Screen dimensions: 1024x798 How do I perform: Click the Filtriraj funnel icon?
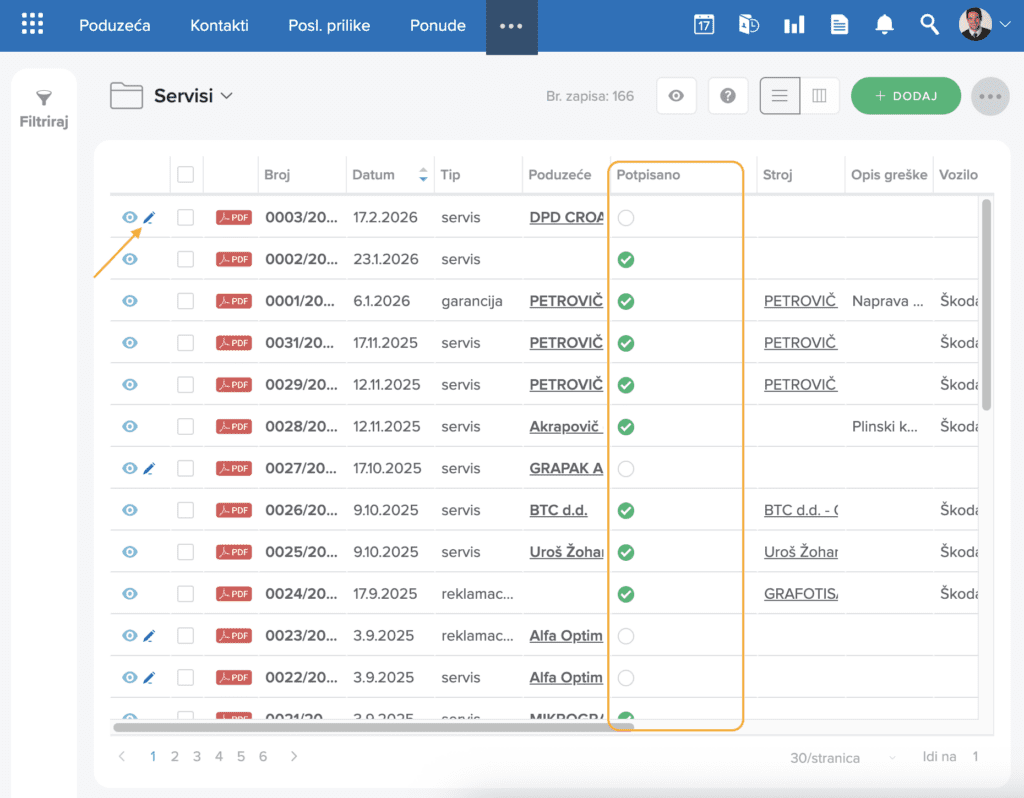click(44, 99)
